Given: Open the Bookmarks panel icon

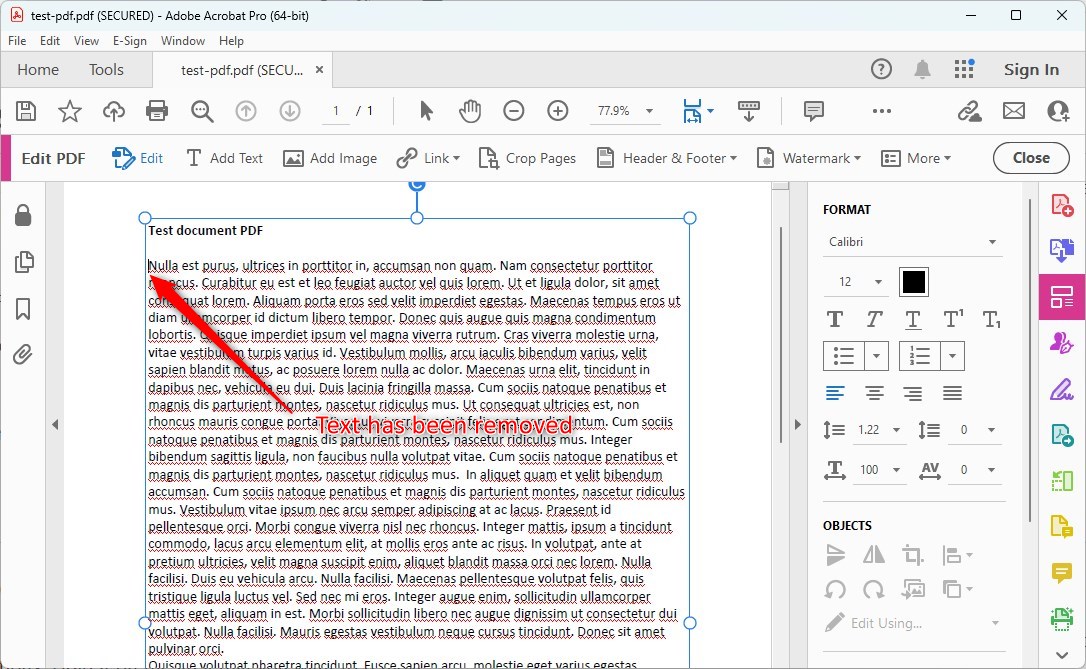Looking at the screenshot, I should tap(23, 309).
